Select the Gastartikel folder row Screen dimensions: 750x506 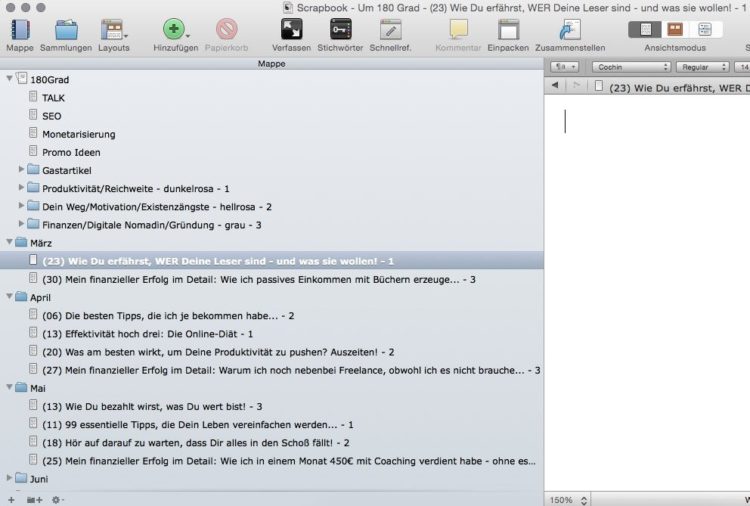click(272, 170)
